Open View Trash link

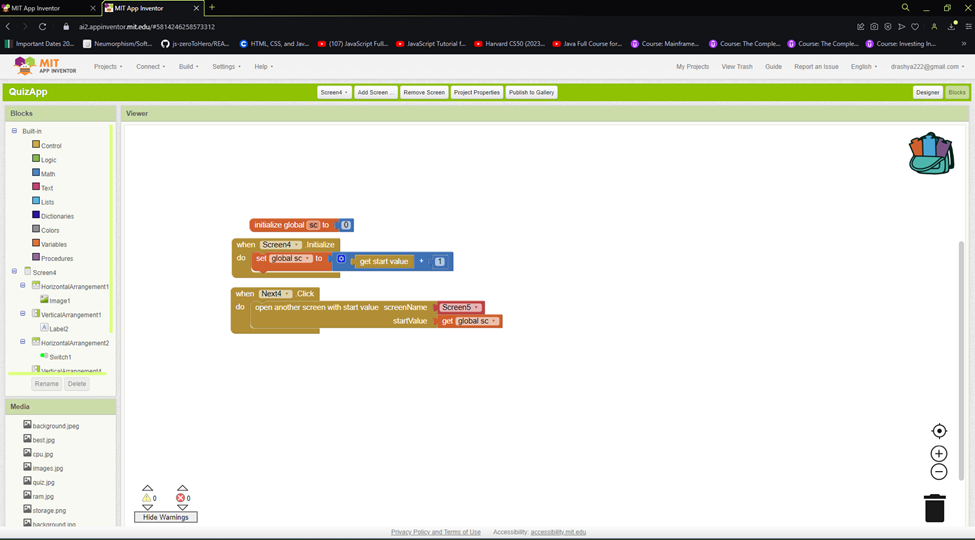click(x=737, y=67)
